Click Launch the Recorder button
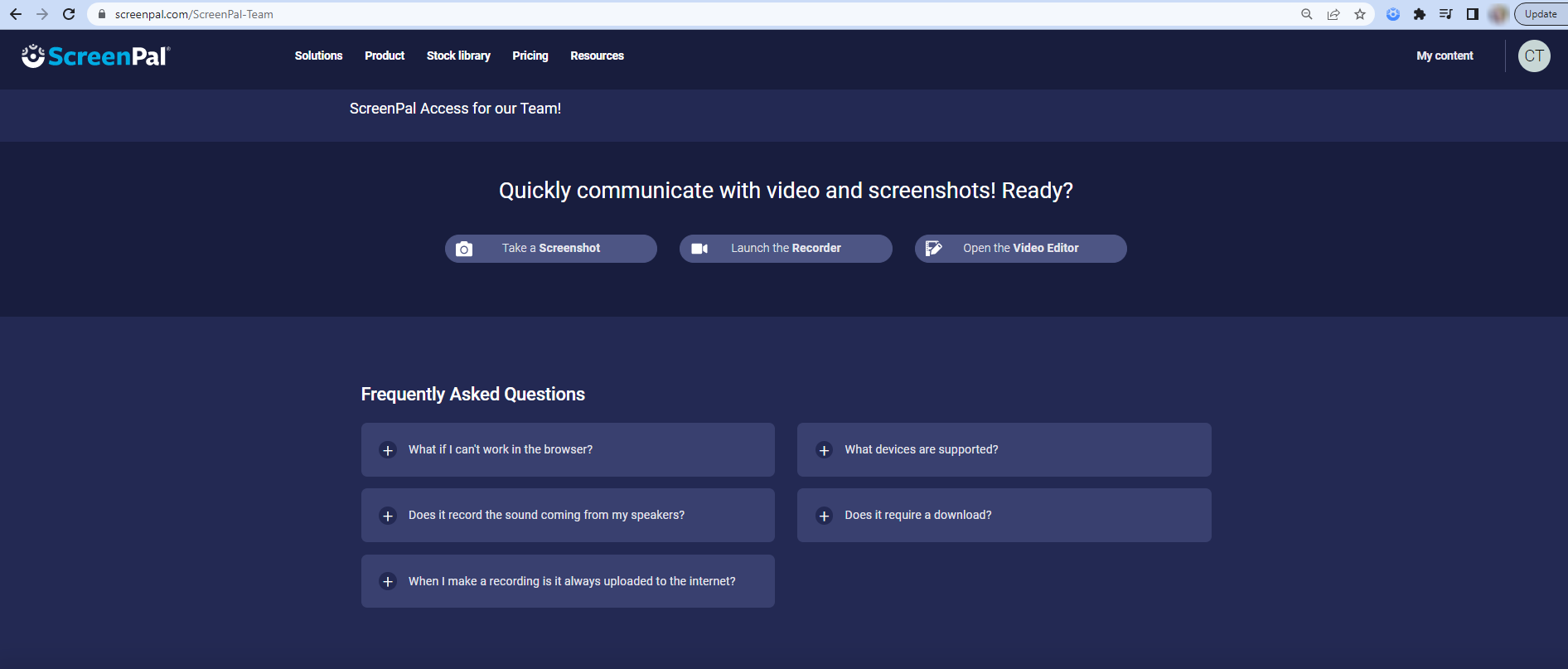This screenshot has height=669, width=1568. click(x=786, y=249)
